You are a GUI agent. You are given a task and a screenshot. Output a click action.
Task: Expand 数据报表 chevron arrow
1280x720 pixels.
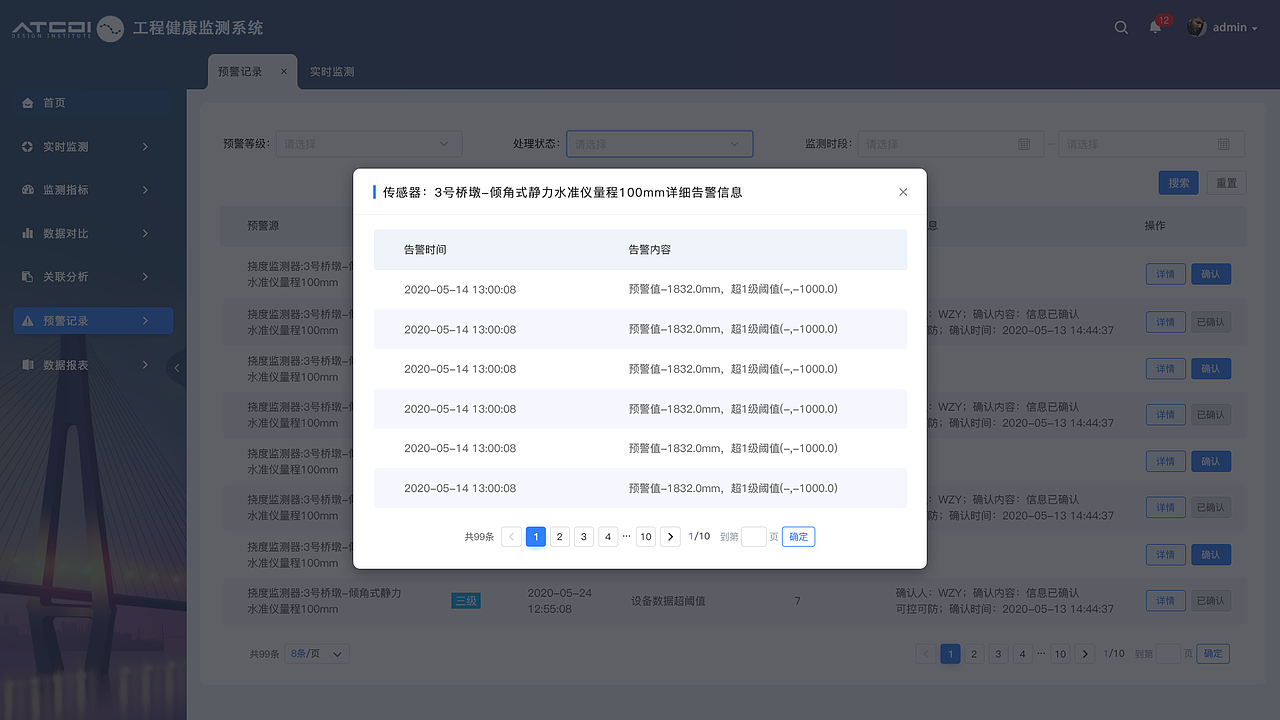[145, 365]
